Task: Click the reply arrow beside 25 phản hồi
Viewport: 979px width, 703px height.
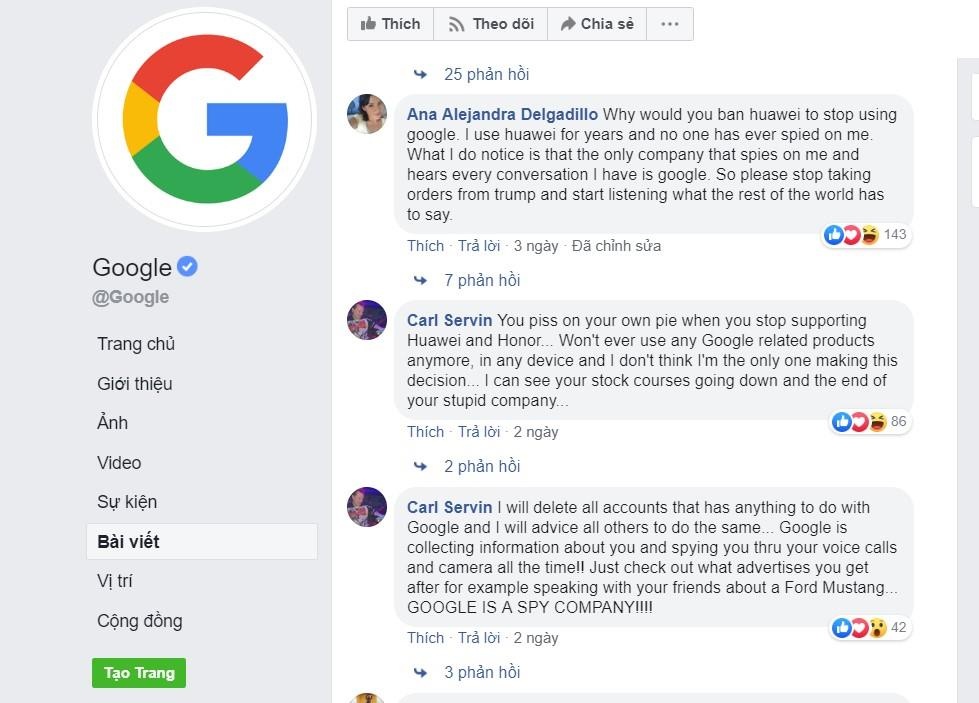Action: point(421,73)
